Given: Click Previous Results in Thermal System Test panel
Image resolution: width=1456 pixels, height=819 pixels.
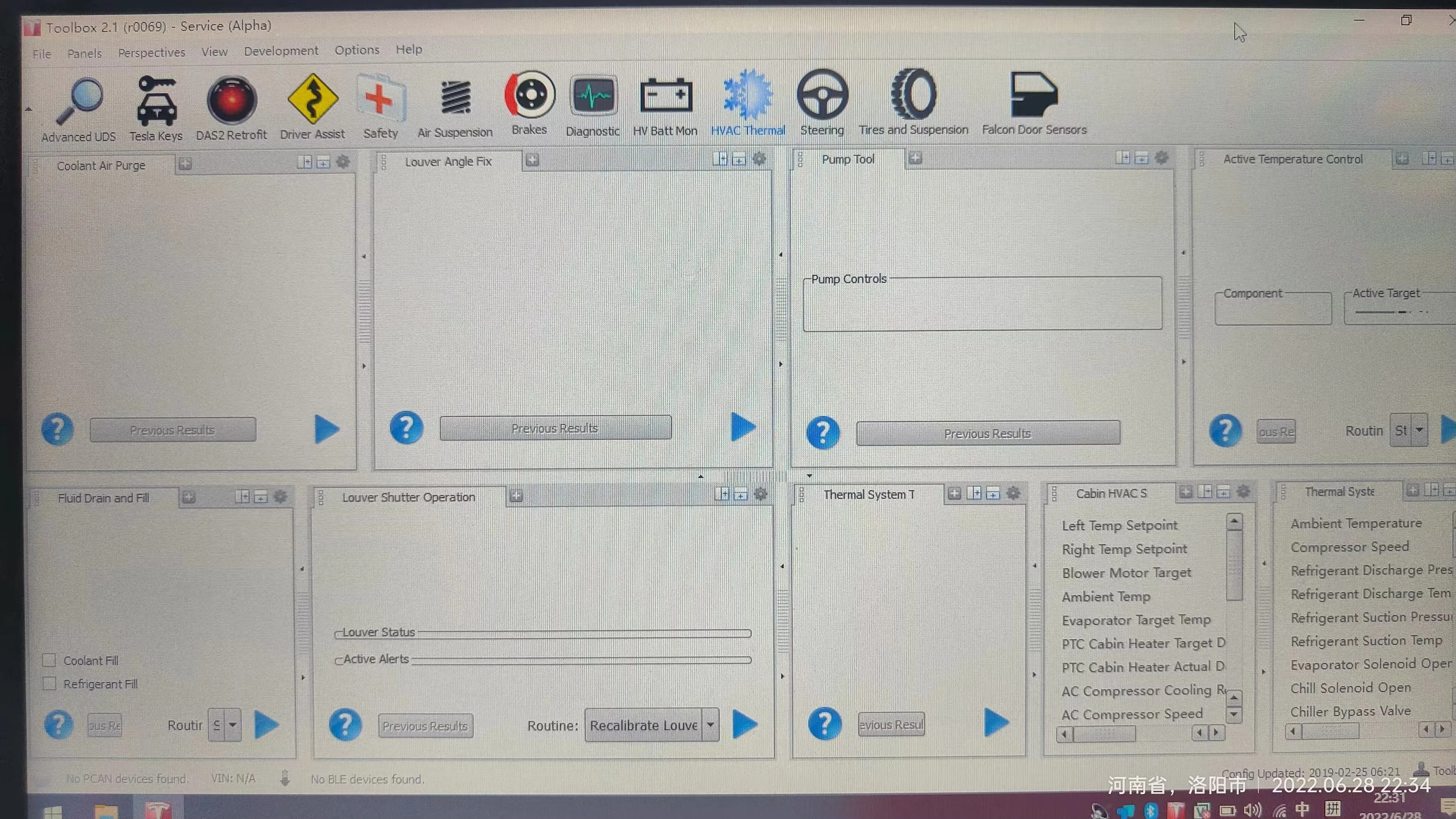Looking at the screenshot, I should pyautogui.click(x=891, y=724).
